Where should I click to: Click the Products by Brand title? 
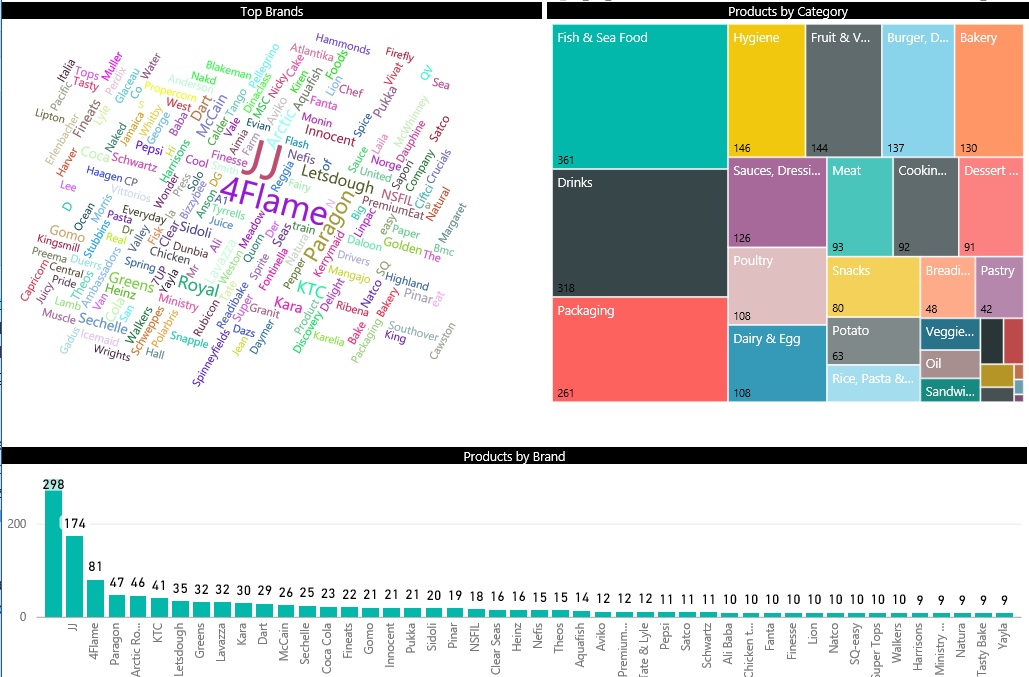514,456
